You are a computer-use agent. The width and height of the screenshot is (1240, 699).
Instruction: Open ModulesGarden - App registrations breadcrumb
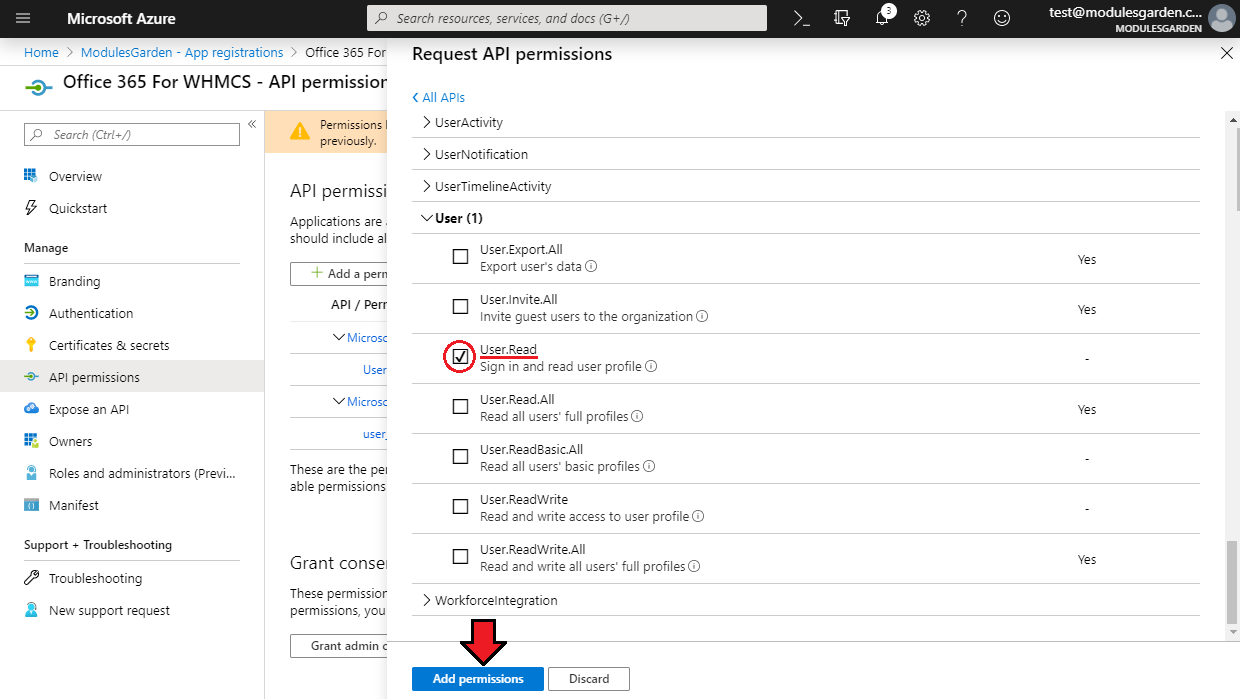click(x=182, y=53)
